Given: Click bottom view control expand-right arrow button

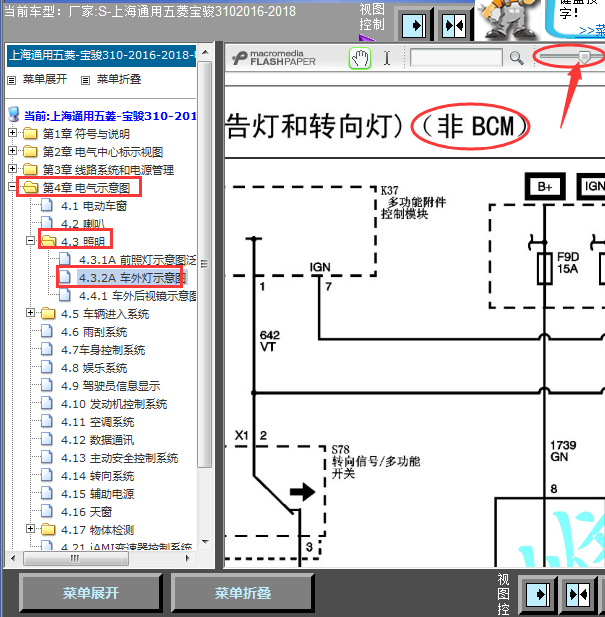Looking at the screenshot, I should point(537,594).
